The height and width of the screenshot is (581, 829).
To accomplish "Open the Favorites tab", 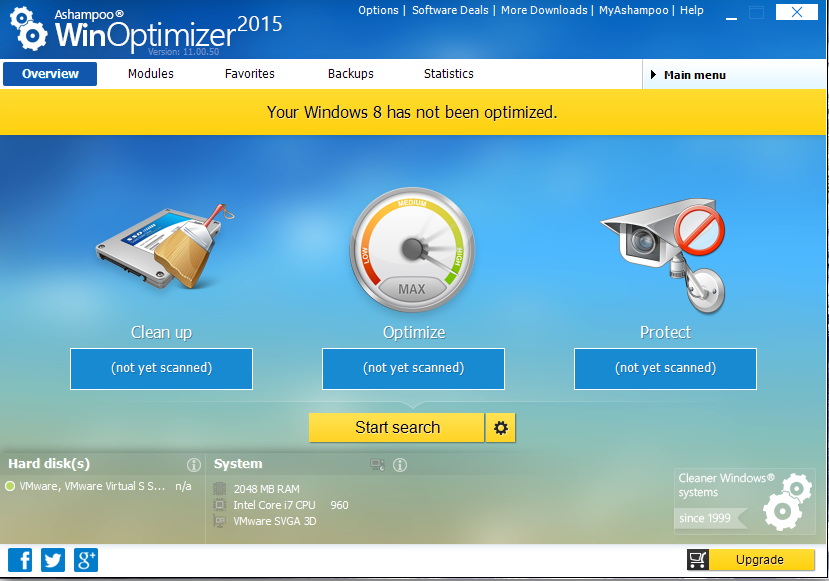I will (x=250, y=73).
